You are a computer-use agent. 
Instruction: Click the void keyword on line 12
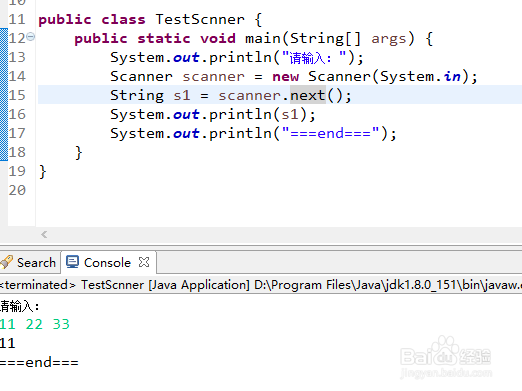pyautogui.click(x=218, y=38)
